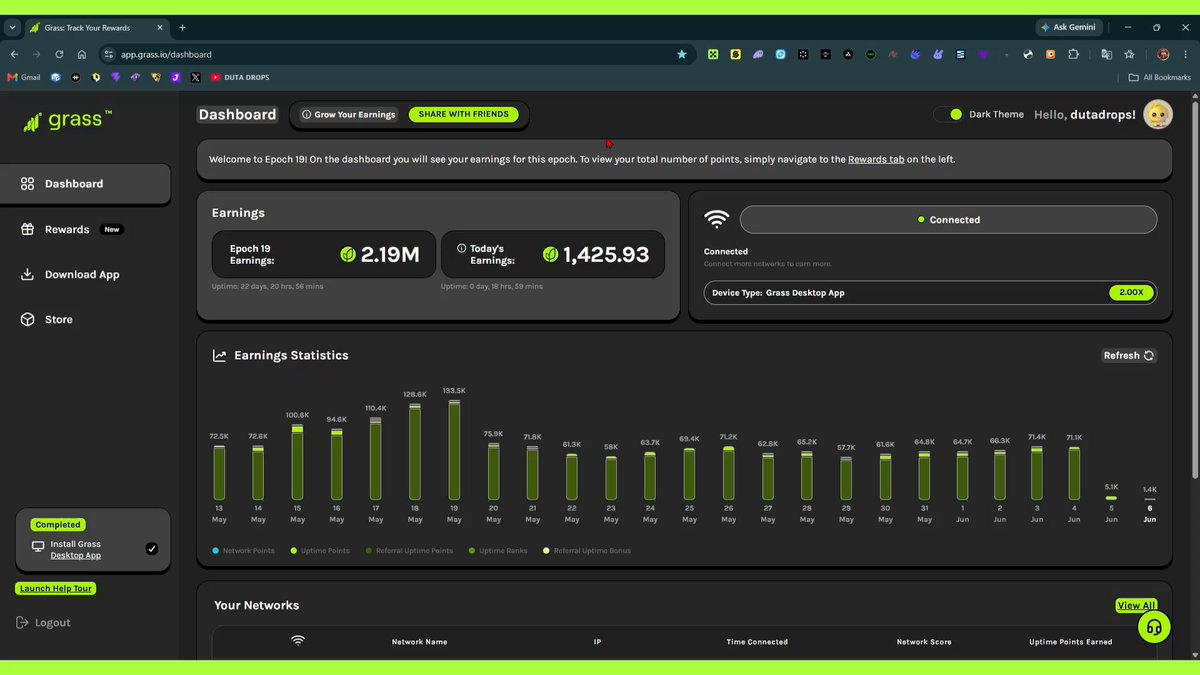The image size is (1200, 675).
Task: Open the DUTA DROPS YouTube bookmark
Action: coord(241,77)
